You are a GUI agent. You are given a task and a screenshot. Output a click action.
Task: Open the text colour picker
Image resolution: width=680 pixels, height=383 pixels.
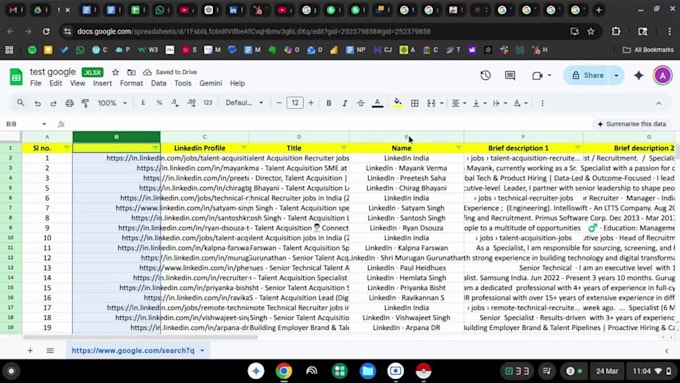pos(378,103)
